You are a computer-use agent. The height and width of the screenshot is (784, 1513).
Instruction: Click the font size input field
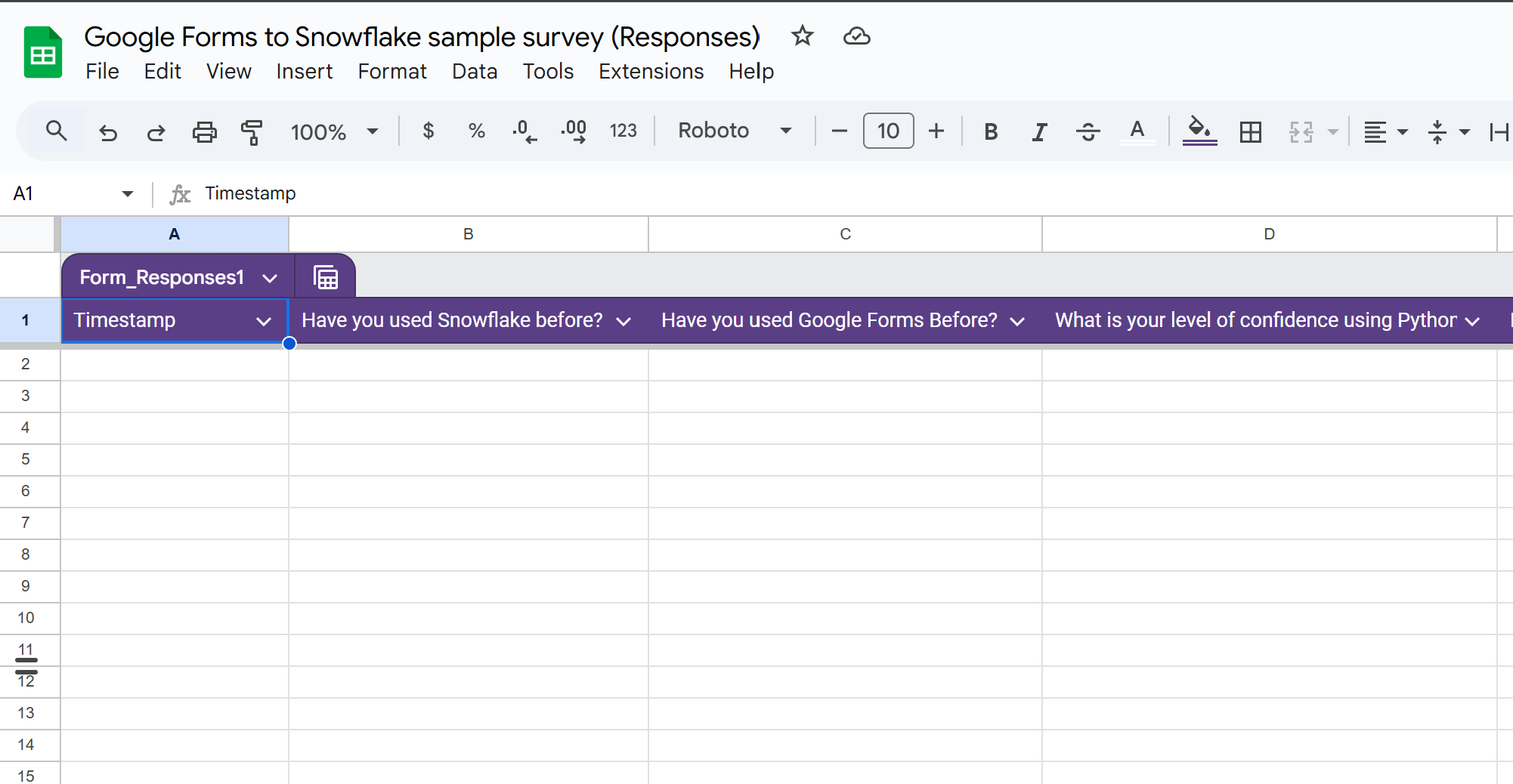(888, 131)
